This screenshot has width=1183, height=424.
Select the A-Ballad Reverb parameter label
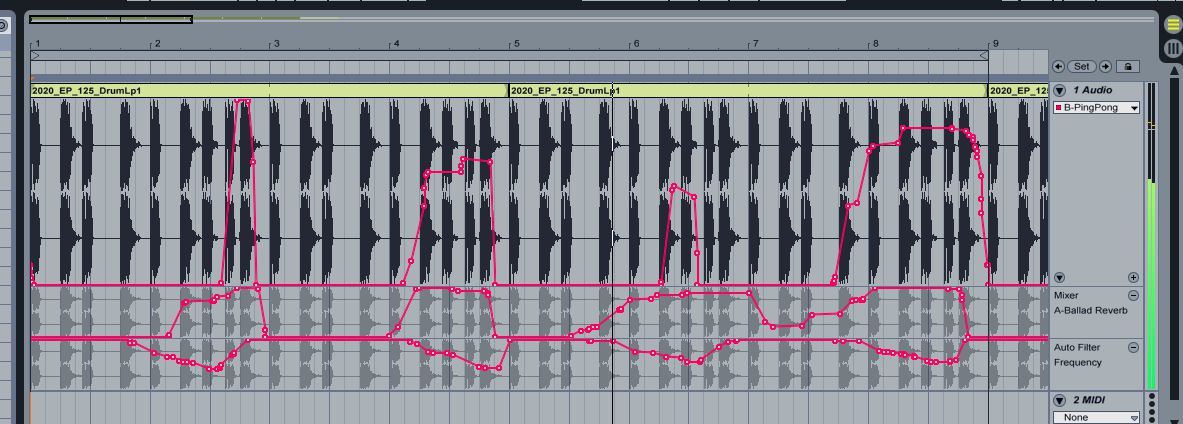(x=1090, y=311)
